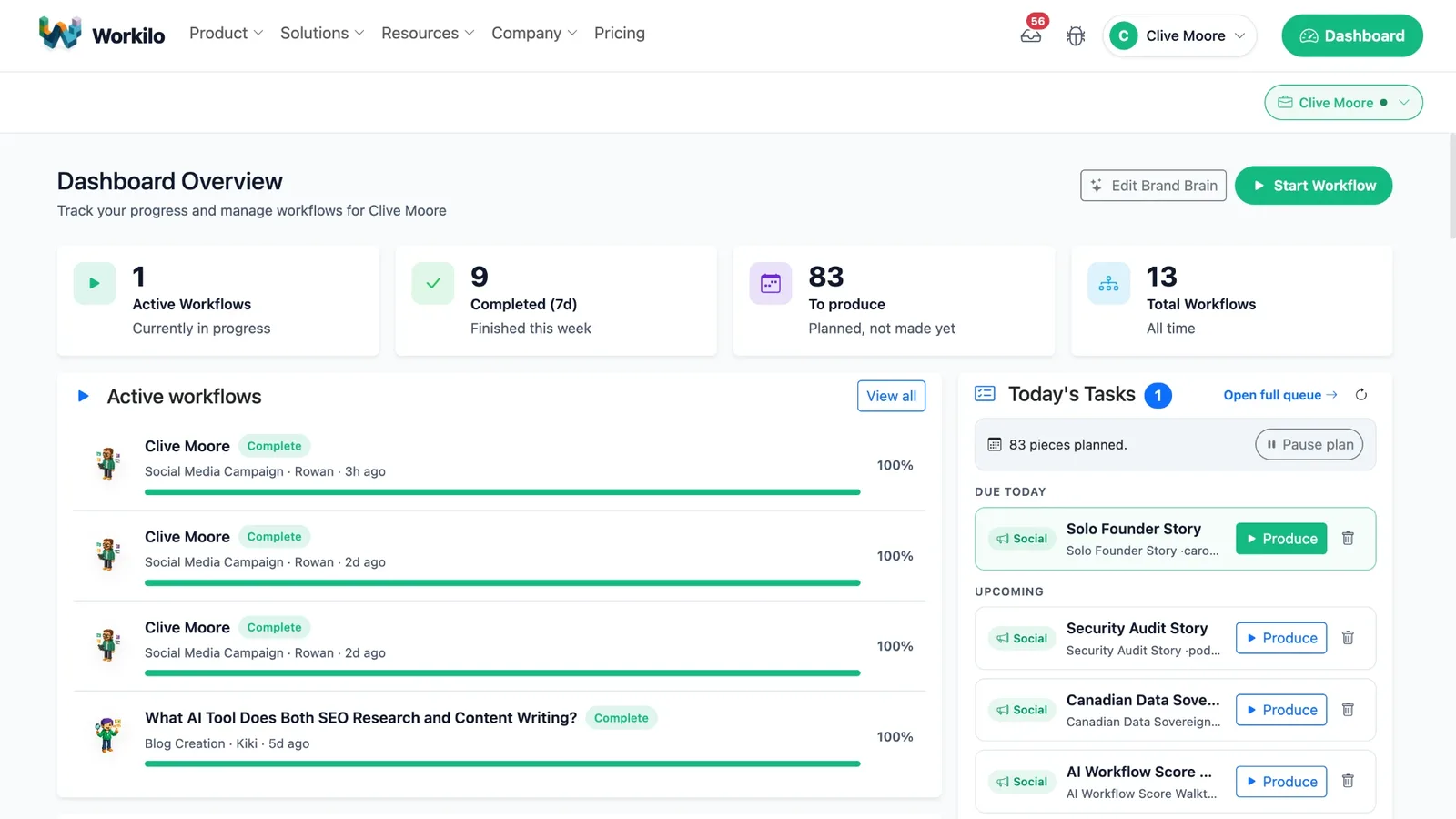This screenshot has height=819, width=1456.
Task: Pause the plan of 83 pieces
Action: (x=1309, y=444)
